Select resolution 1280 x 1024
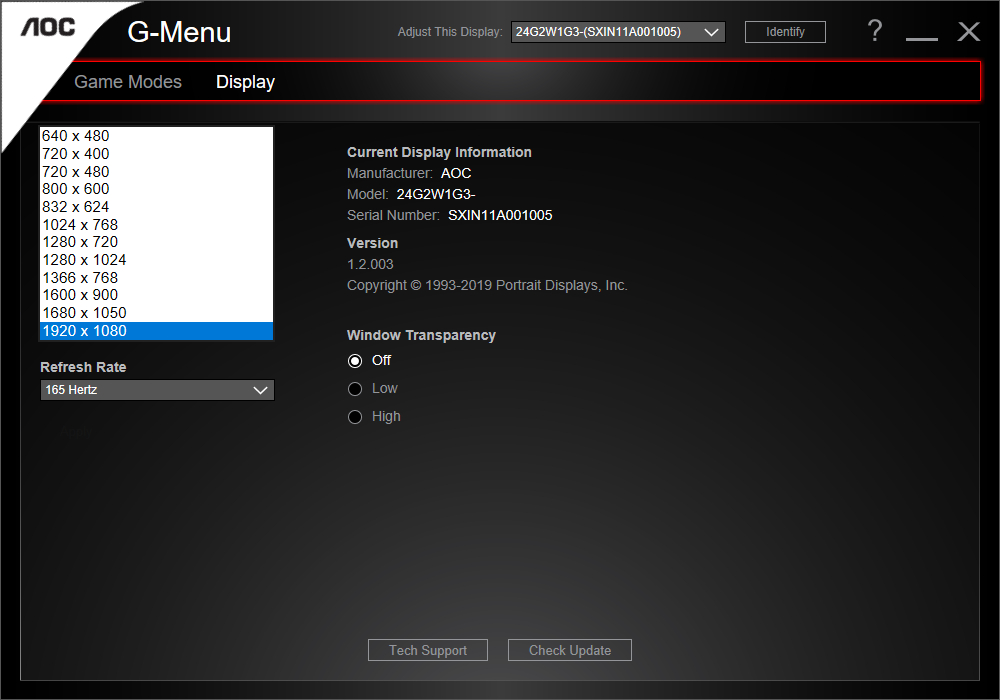Screen dimensions: 1000x700 [x=156, y=259]
